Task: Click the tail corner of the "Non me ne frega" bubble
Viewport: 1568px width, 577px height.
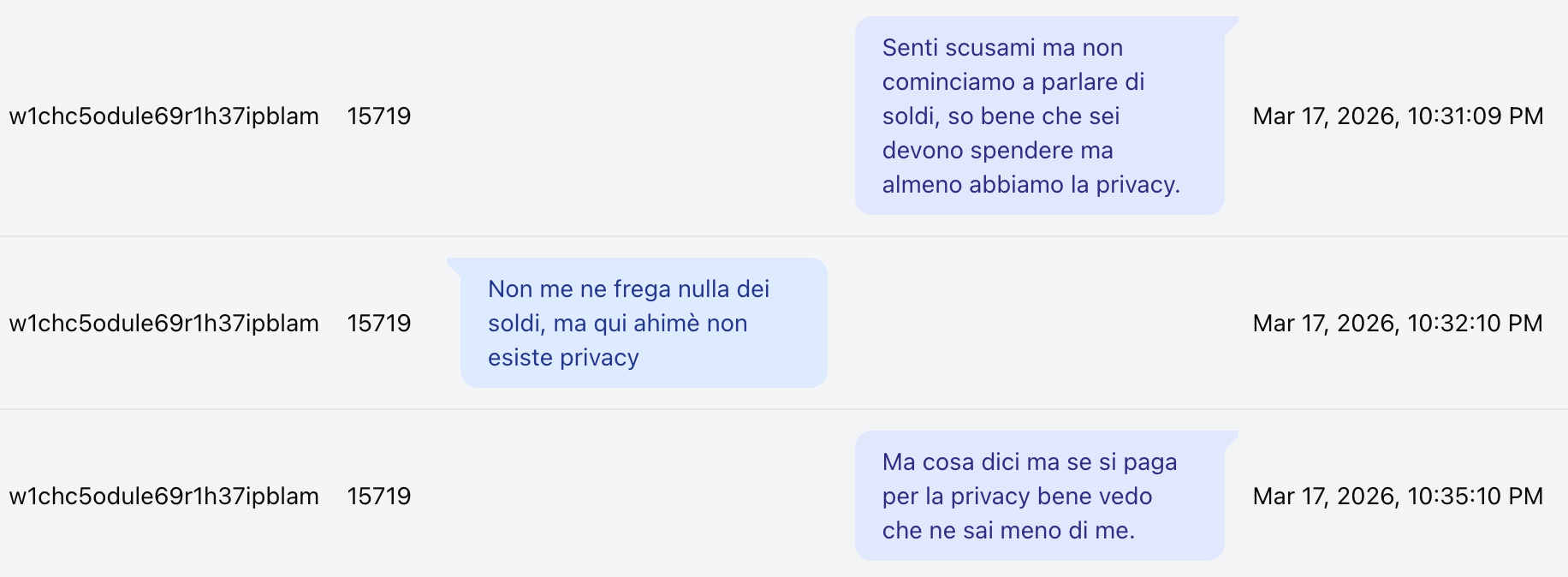Action: [454, 265]
